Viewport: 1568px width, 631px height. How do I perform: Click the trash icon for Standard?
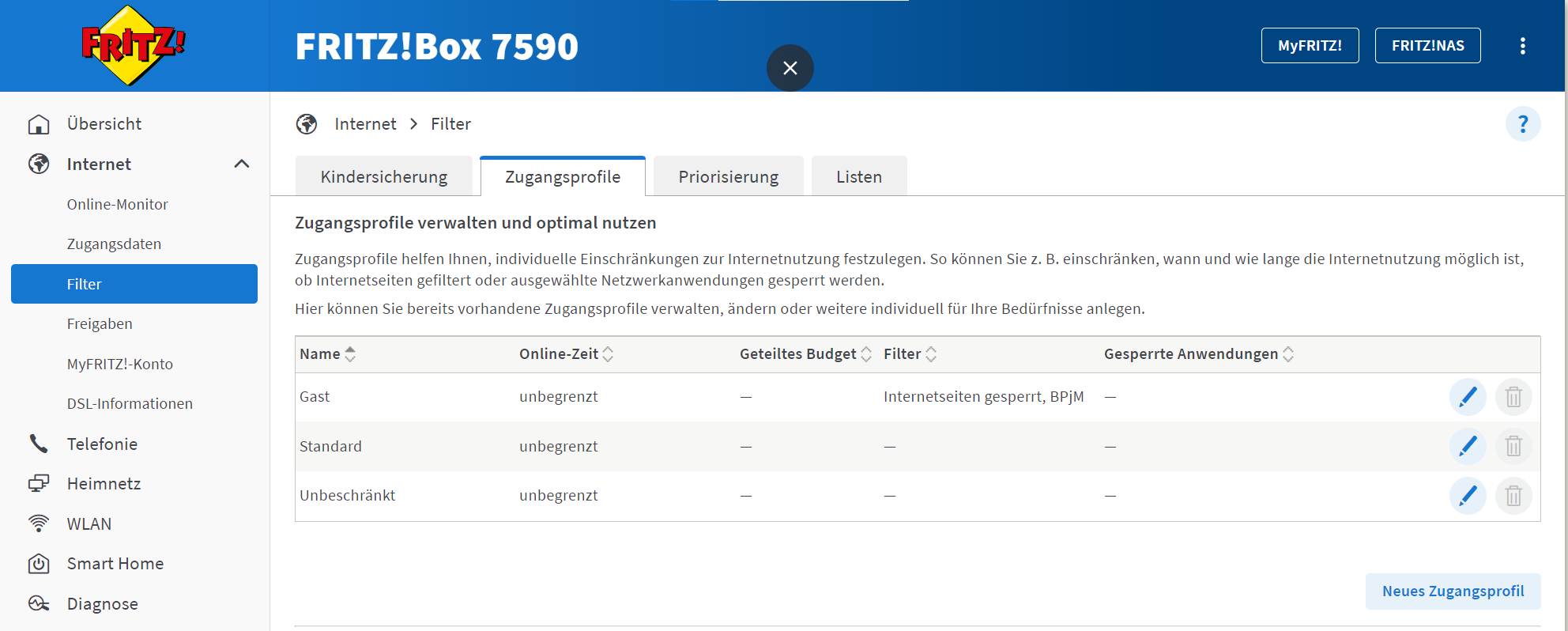click(x=1513, y=446)
